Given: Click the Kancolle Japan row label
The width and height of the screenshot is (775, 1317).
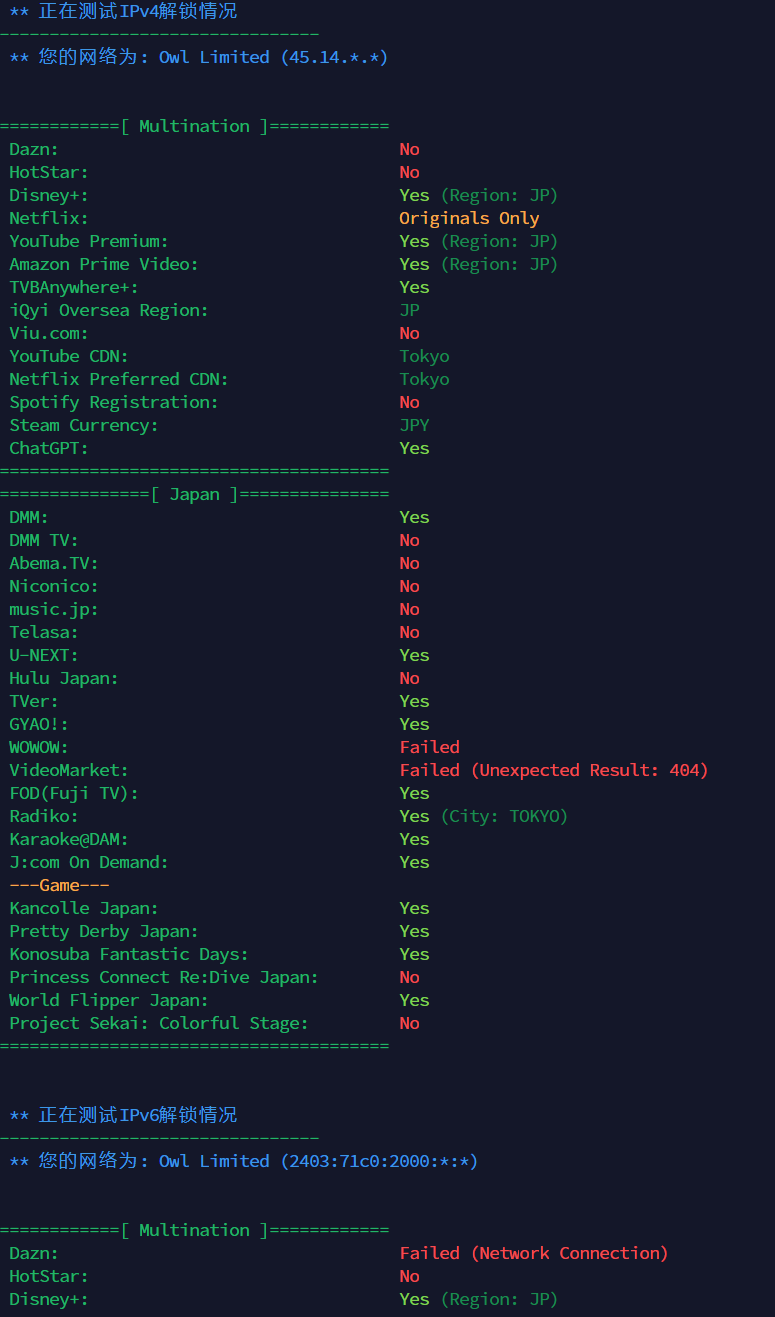Looking at the screenshot, I should pyautogui.click(x=84, y=908).
